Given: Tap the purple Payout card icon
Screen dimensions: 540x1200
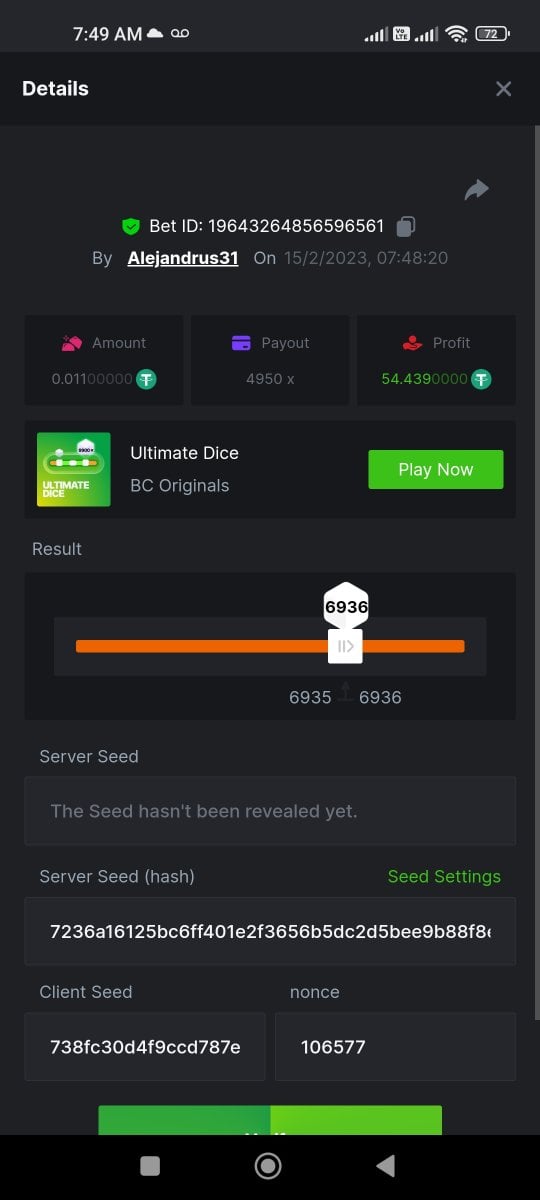Looking at the screenshot, I should tap(241, 343).
